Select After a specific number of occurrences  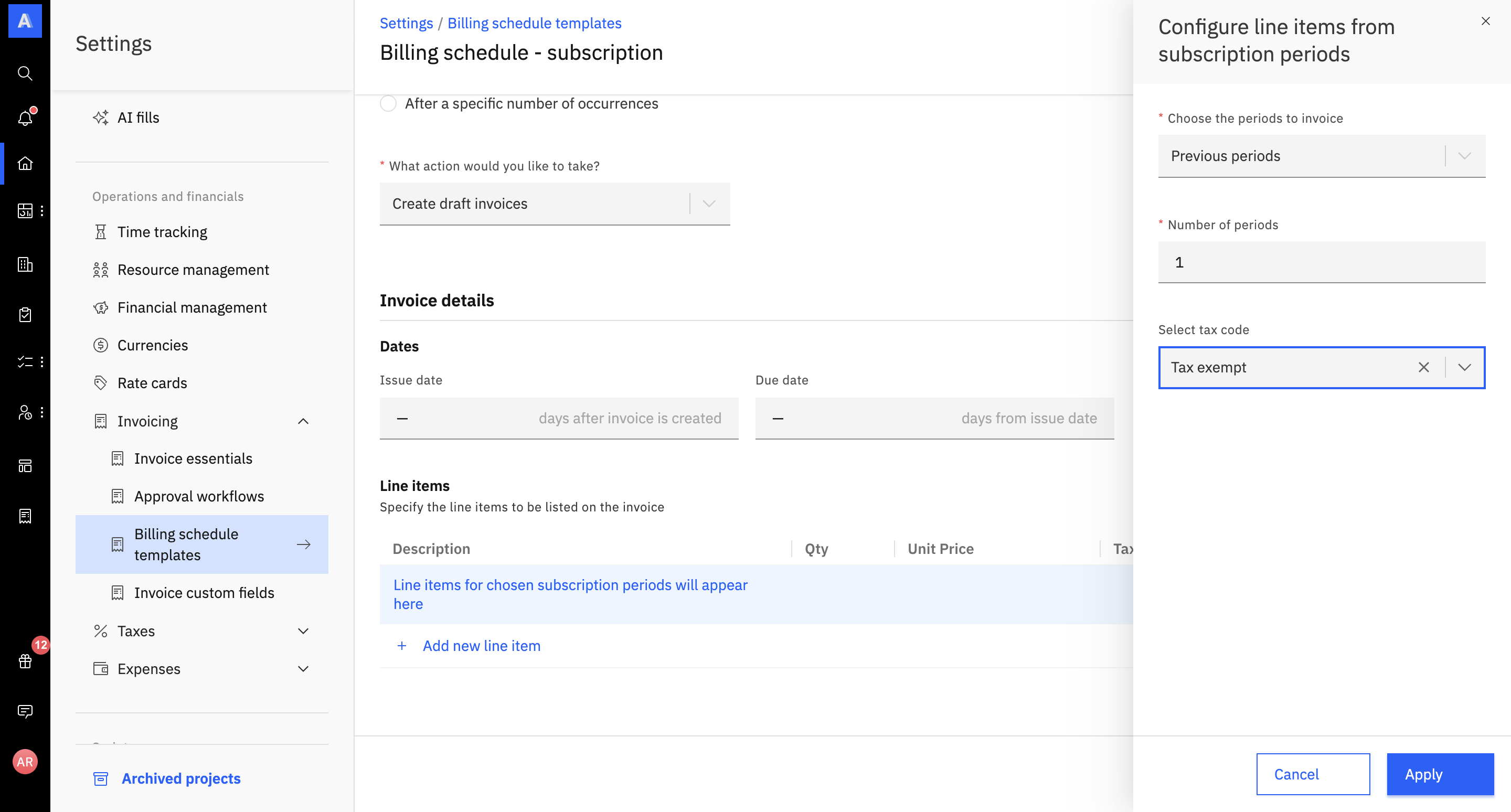tap(388, 104)
